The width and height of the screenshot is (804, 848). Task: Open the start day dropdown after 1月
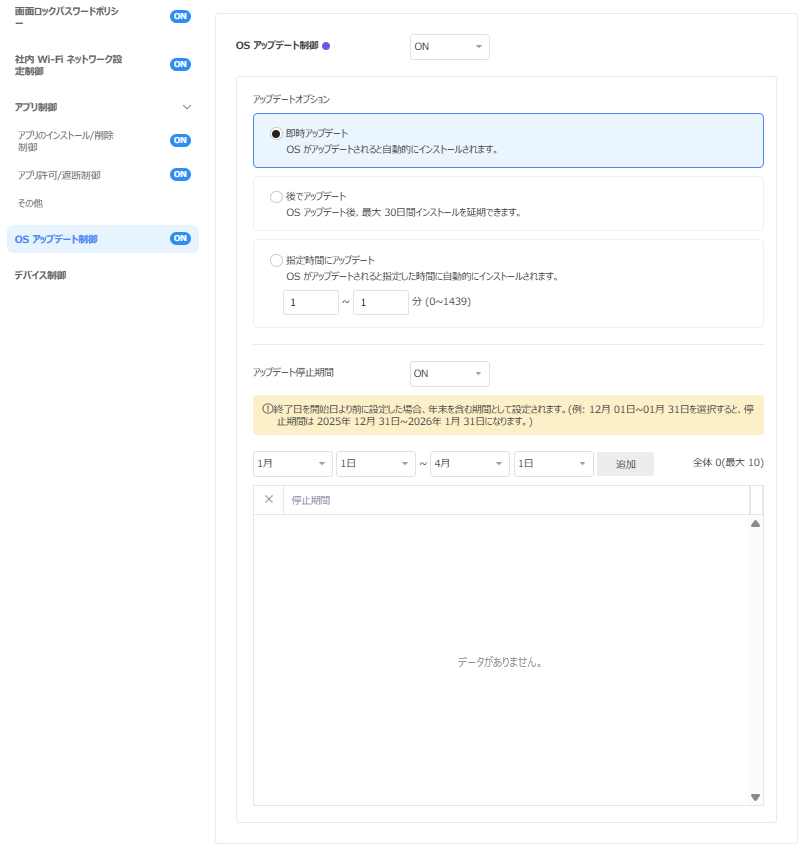click(x=376, y=464)
